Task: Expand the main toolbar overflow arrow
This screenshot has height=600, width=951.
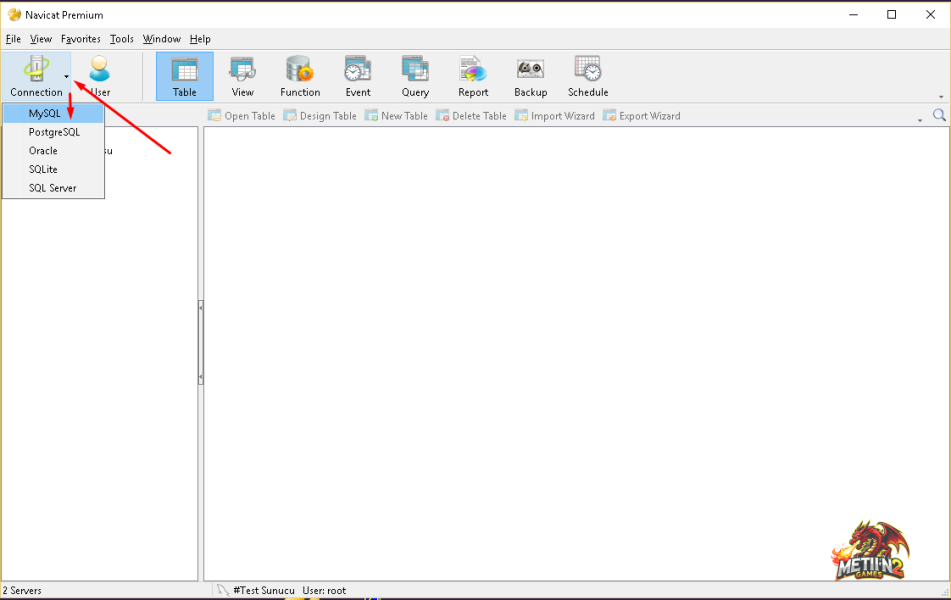Action: click(x=941, y=96)
